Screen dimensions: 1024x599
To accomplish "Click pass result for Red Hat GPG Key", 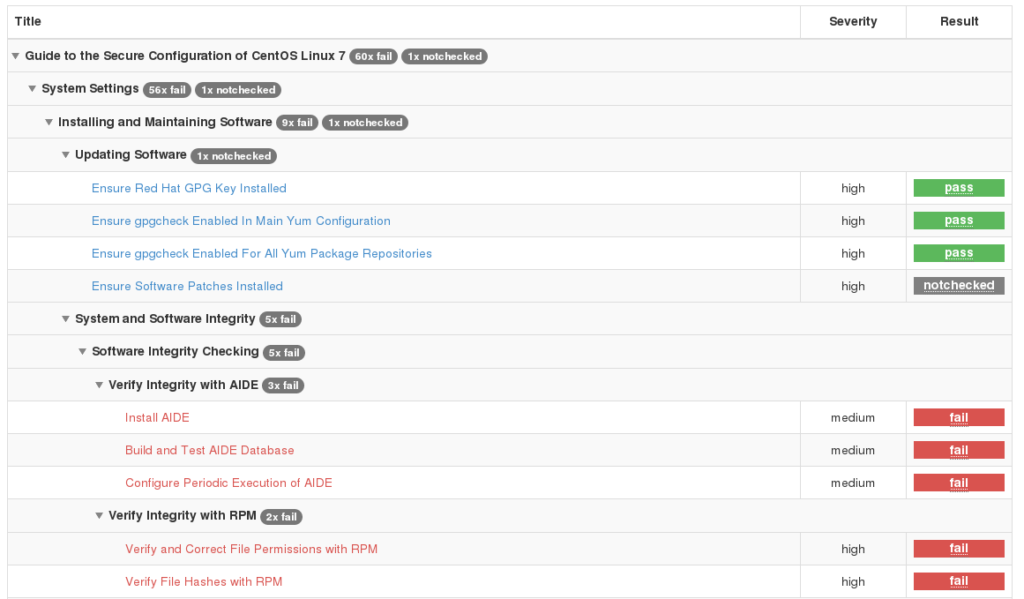I will click(x=958, y=188).
